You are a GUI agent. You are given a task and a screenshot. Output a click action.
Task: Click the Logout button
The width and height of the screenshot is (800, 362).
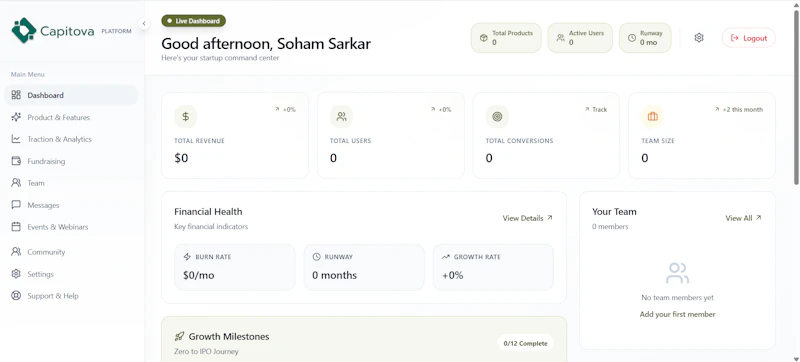pyautogui.click(x=748, y=38)
